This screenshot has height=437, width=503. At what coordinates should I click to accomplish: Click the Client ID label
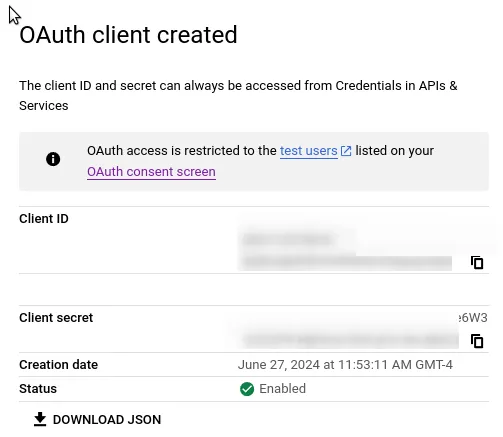44,219
